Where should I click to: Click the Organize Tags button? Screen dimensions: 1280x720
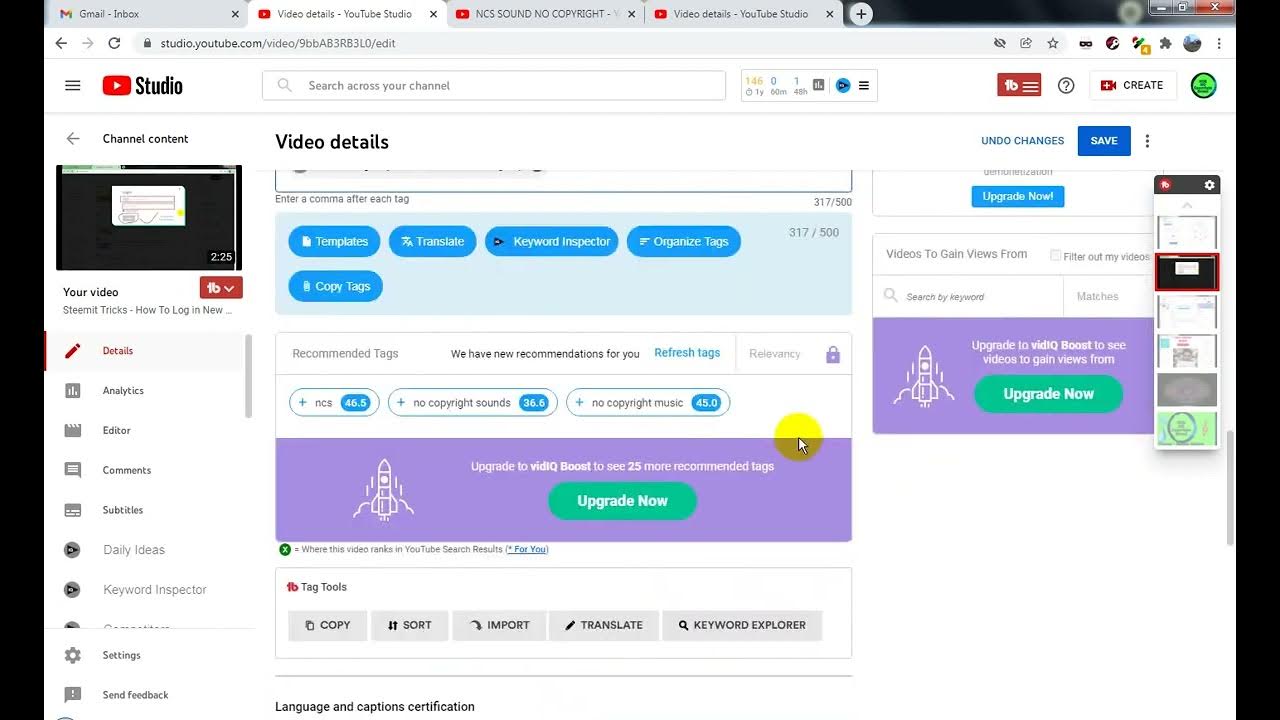point(684,242)
